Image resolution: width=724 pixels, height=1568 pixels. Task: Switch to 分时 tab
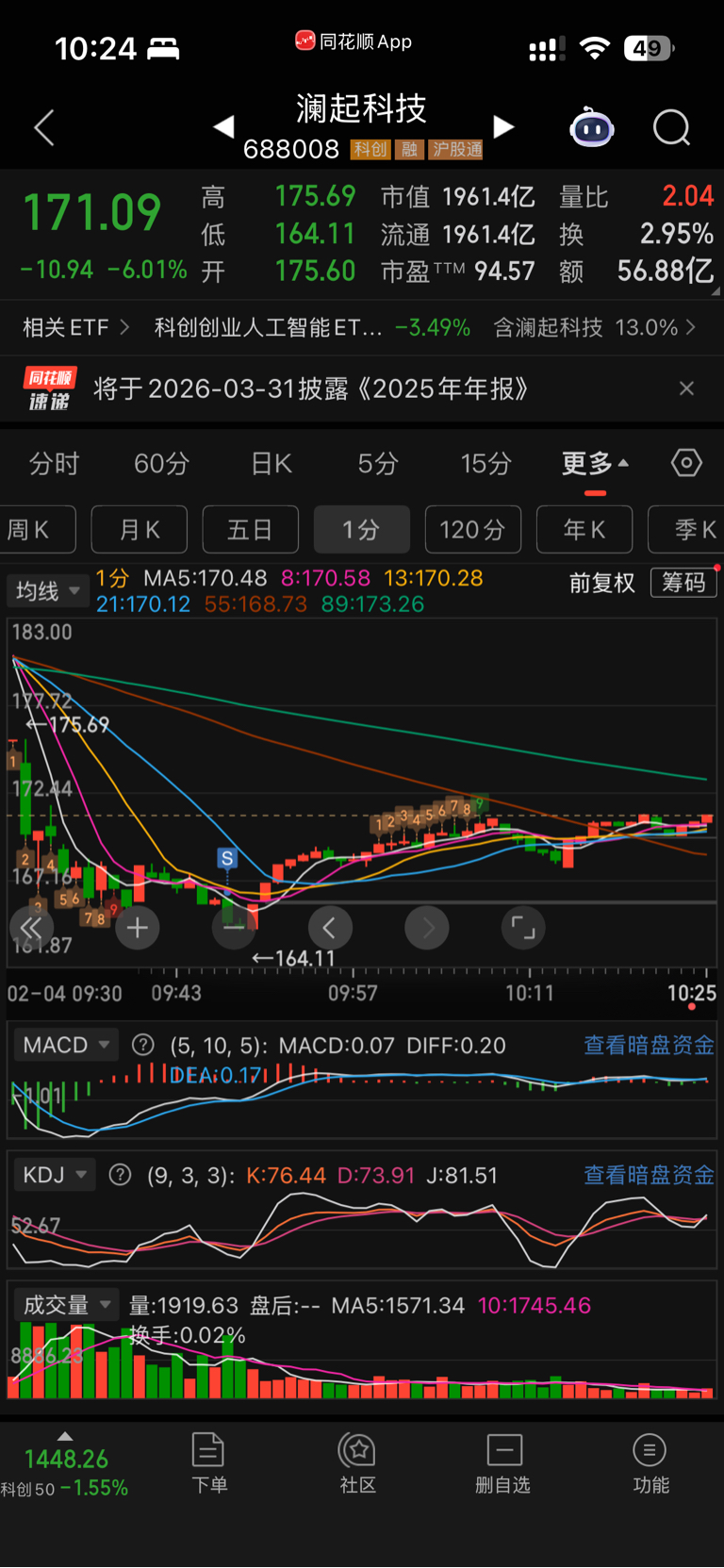coord(54,463)
